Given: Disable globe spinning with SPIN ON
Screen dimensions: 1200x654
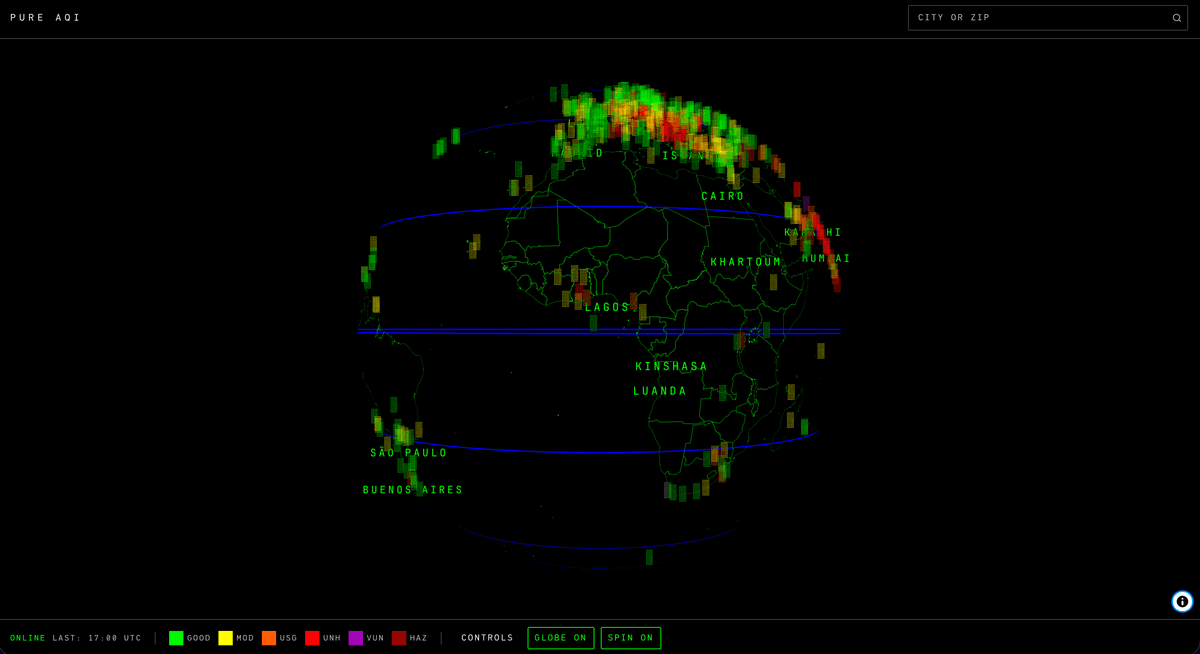Looking at the screenshot, I should point(630,638).
